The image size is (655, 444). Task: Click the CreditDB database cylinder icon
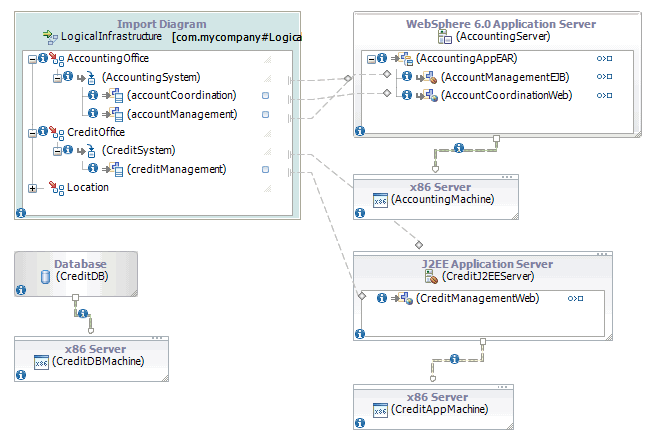[45, 277]
